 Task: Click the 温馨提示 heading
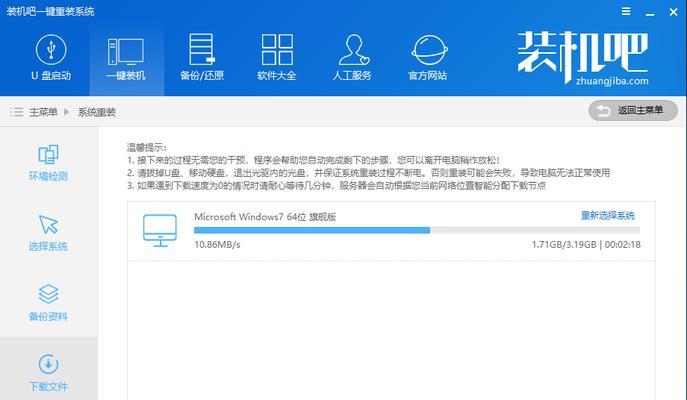(147, 147)
